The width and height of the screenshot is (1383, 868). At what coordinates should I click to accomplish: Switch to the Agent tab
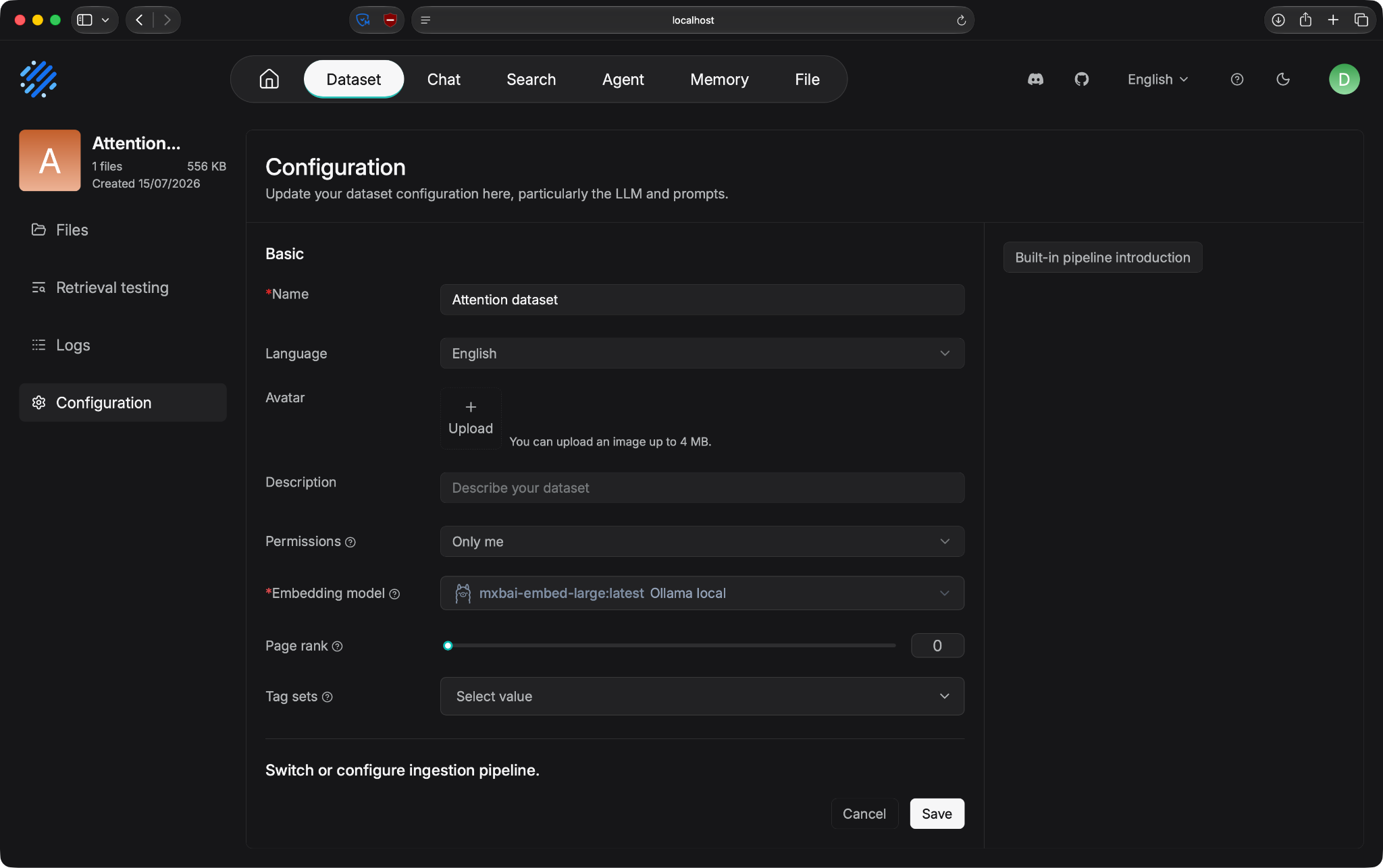623,79
